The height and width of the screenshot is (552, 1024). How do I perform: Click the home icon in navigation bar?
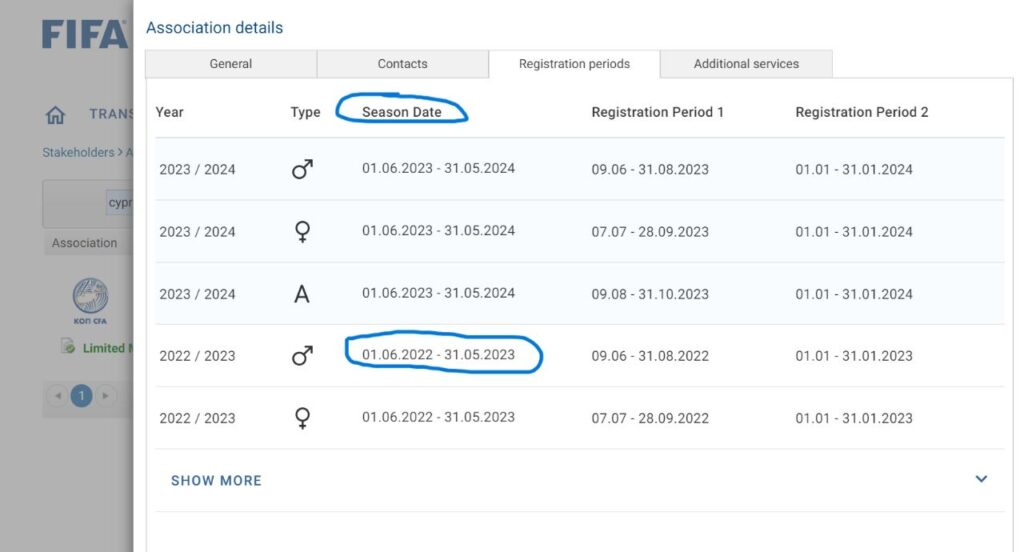point(56,115)
